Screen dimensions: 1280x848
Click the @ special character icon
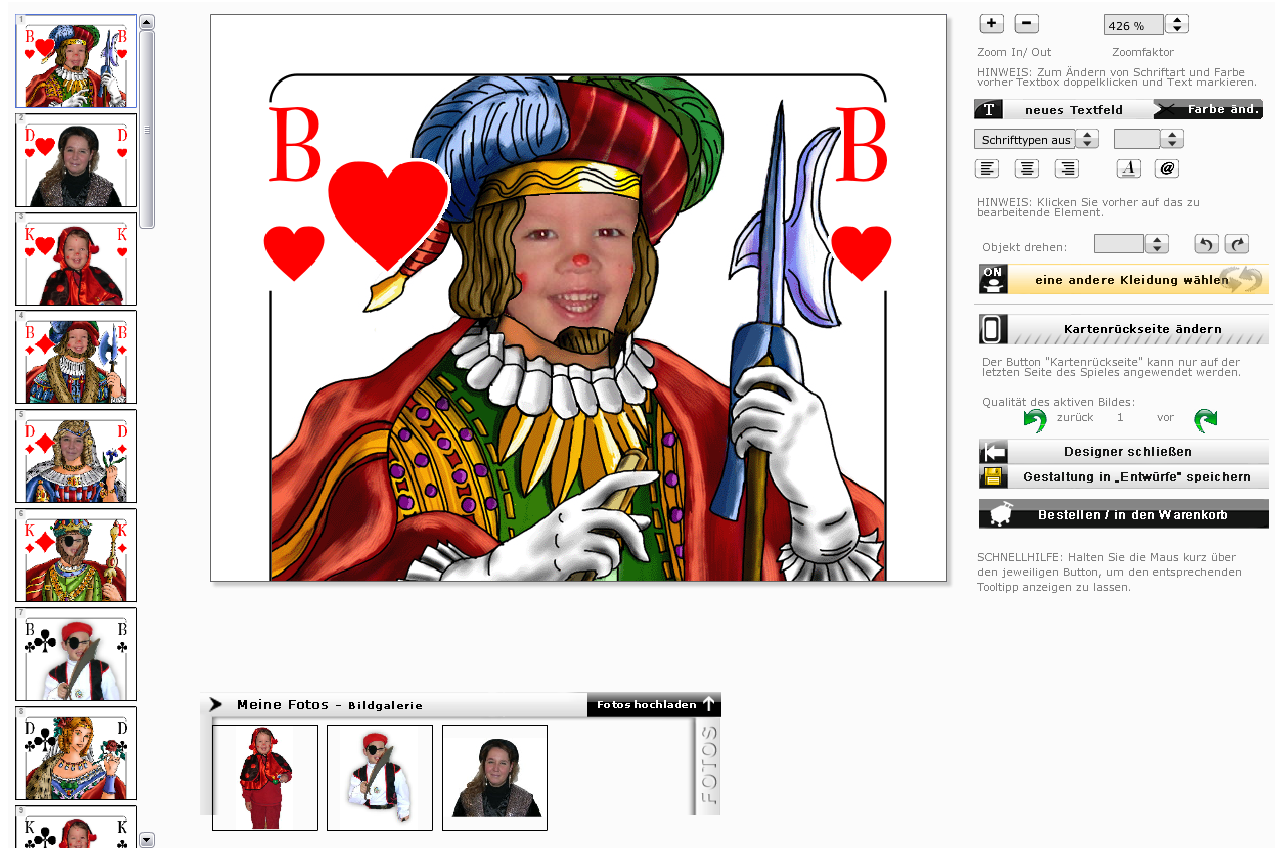coord(1167,169)
